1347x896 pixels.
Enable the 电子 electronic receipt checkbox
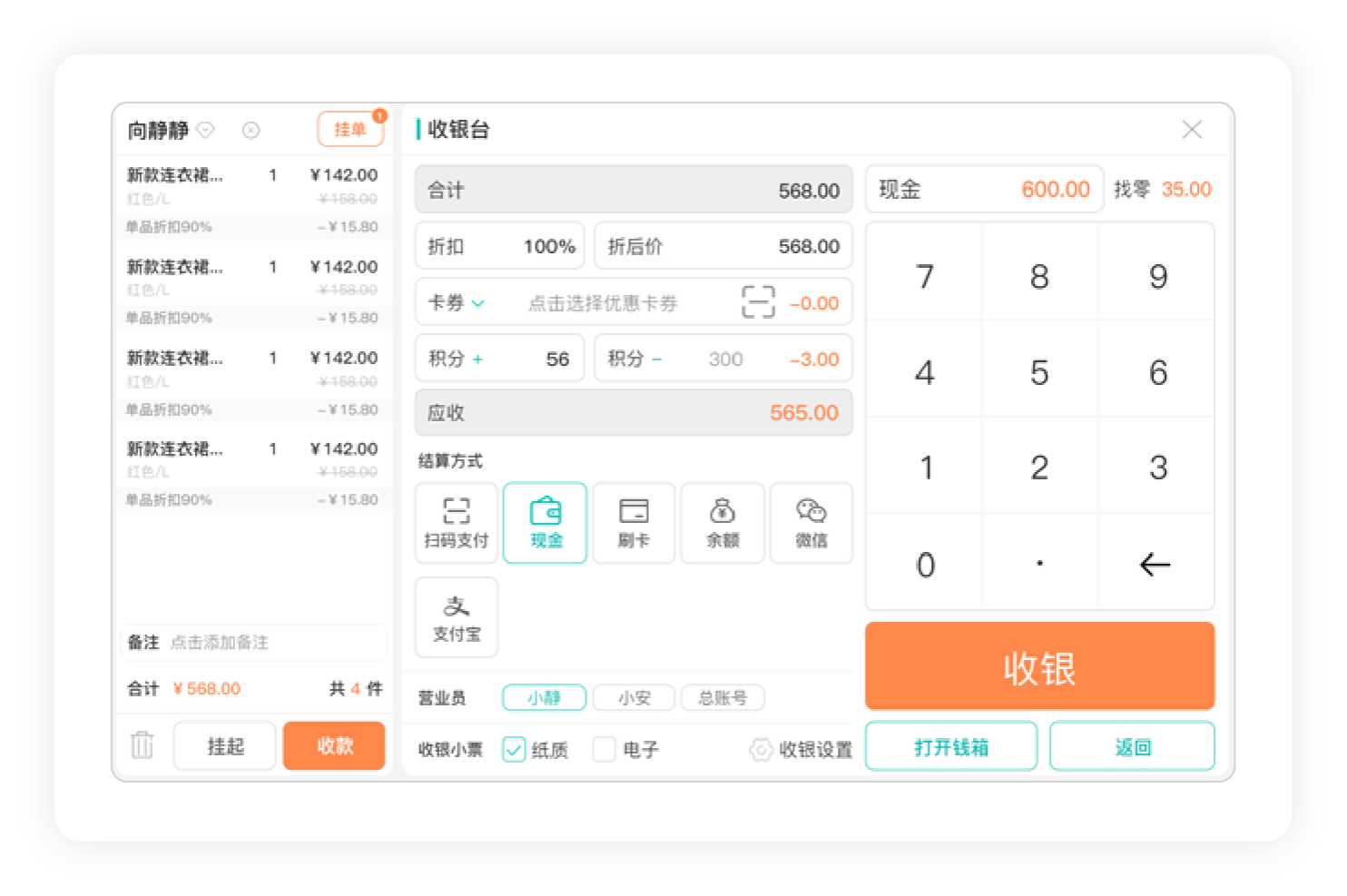[x=604, y=750]
